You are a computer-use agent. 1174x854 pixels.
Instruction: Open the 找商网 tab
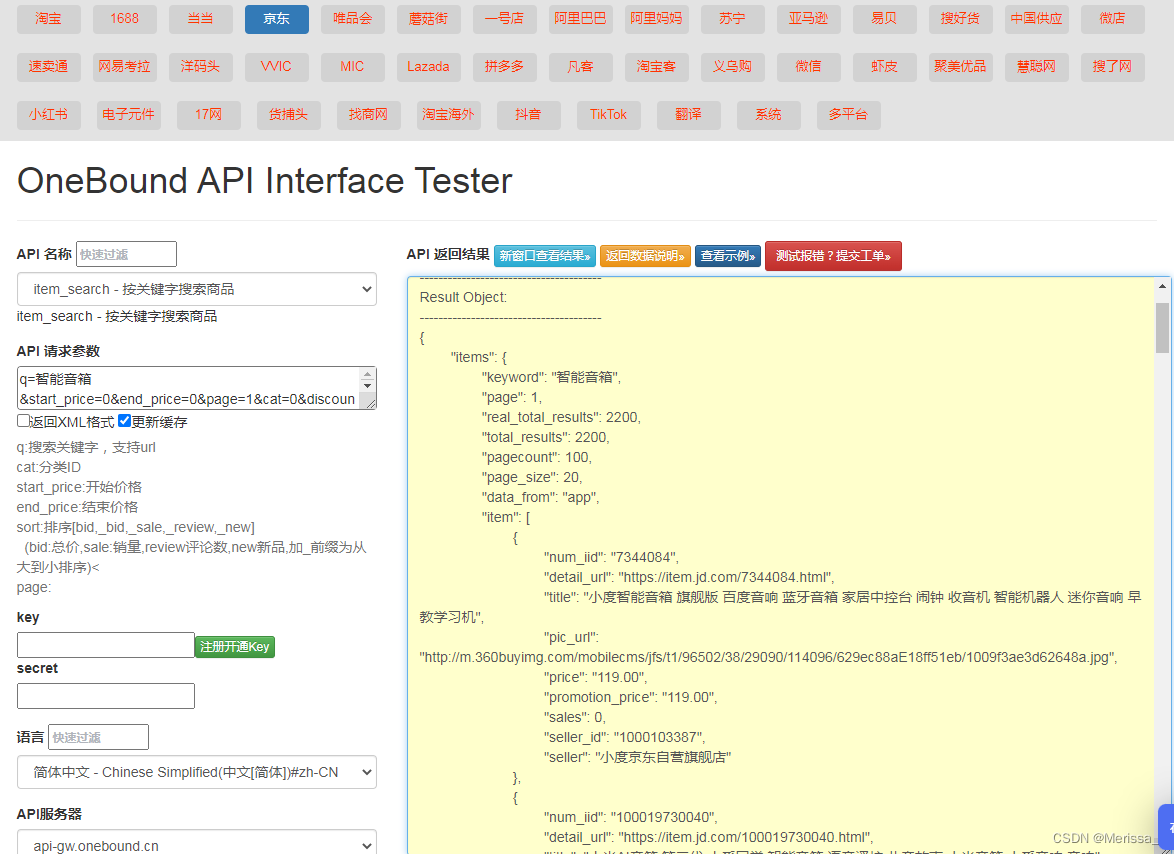click(368, 115)
